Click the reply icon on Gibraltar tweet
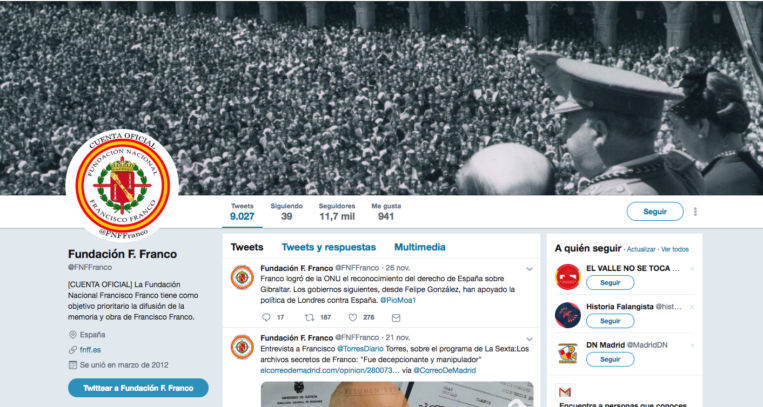This screenshot has height=407, width=763. pyautogui.click(x=266, y=317)
